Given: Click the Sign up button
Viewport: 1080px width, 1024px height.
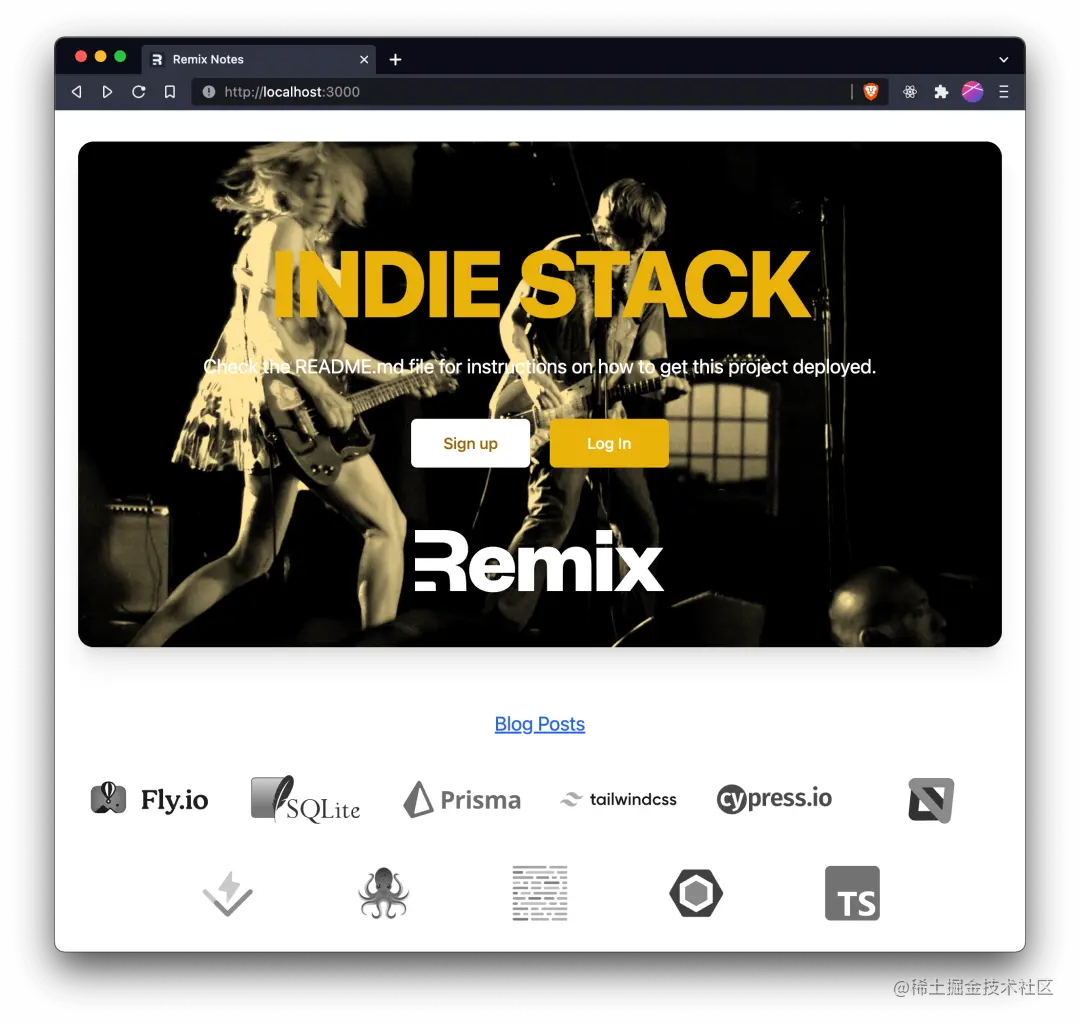Looking at the screenshot, I should point(470,443).
